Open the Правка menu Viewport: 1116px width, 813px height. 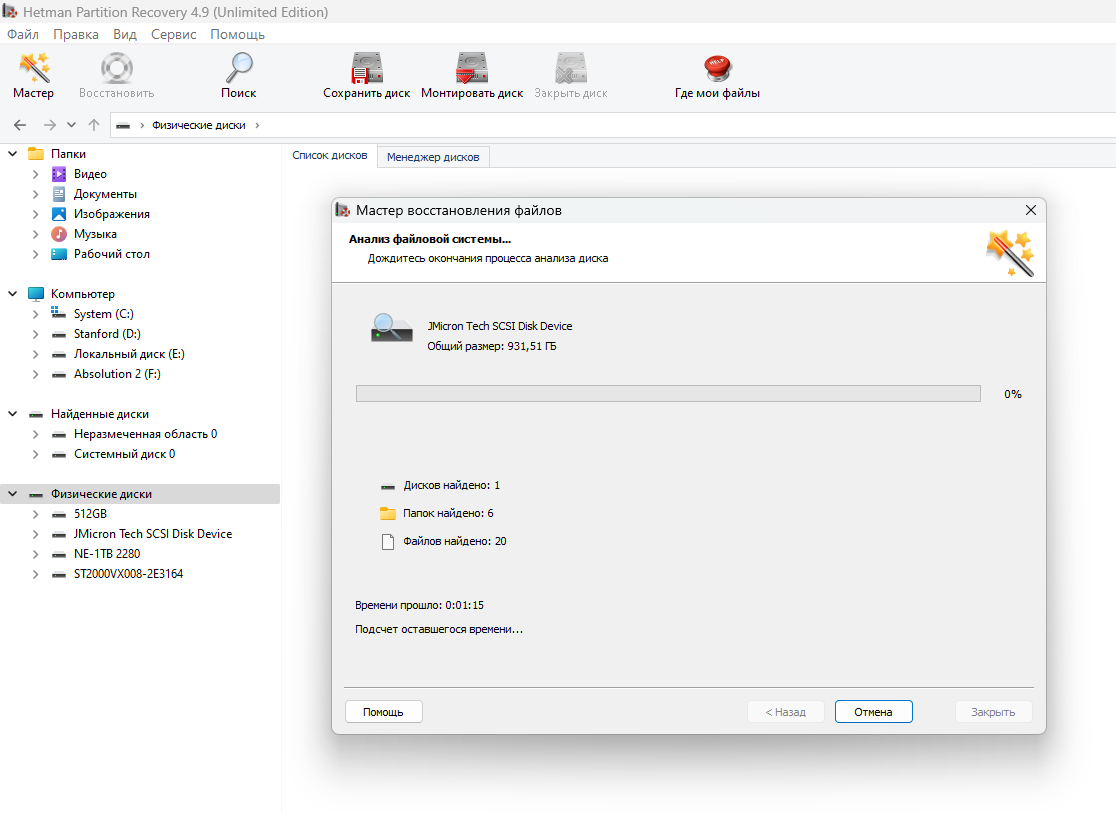75,34
